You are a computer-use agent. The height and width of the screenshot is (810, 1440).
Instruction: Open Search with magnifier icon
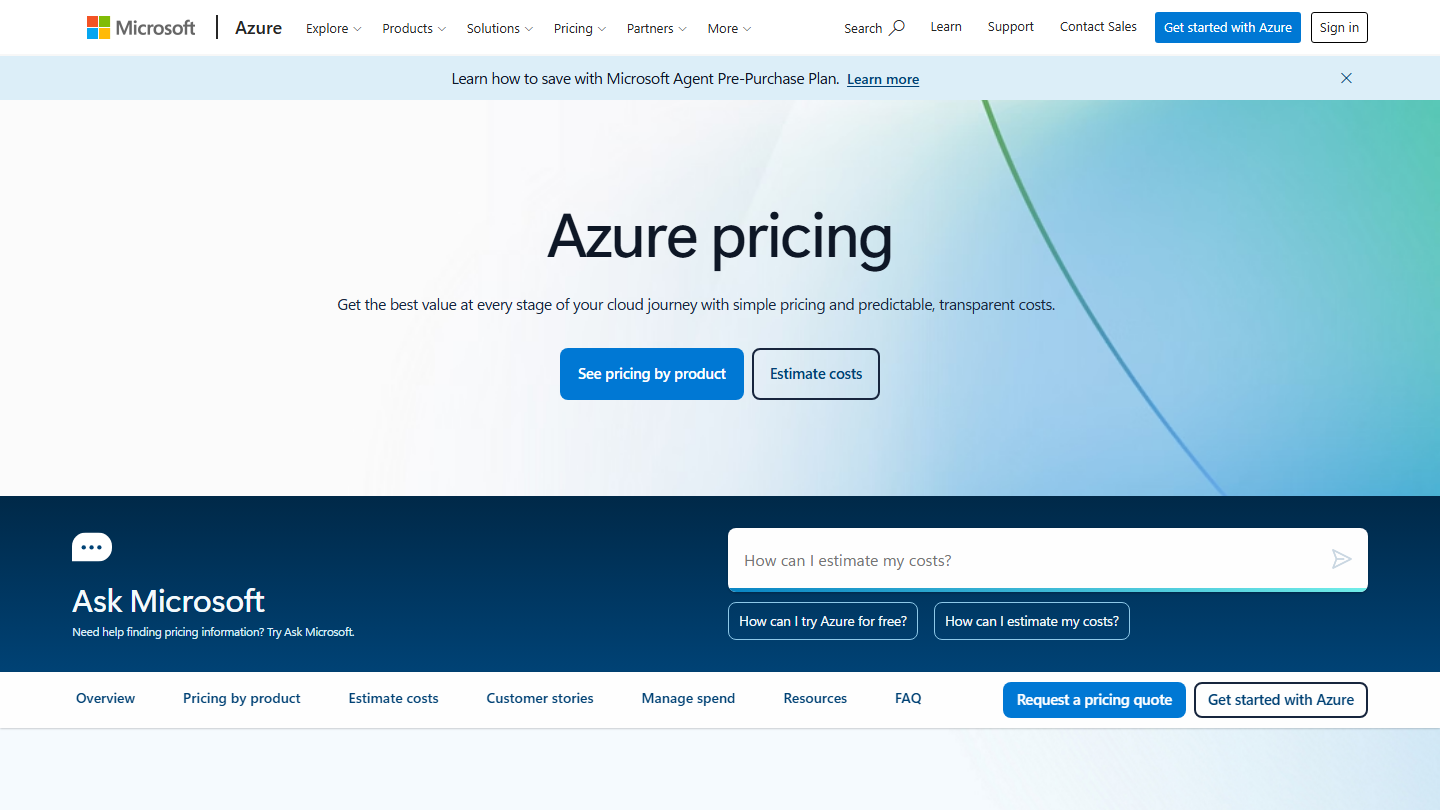[874, 28]
